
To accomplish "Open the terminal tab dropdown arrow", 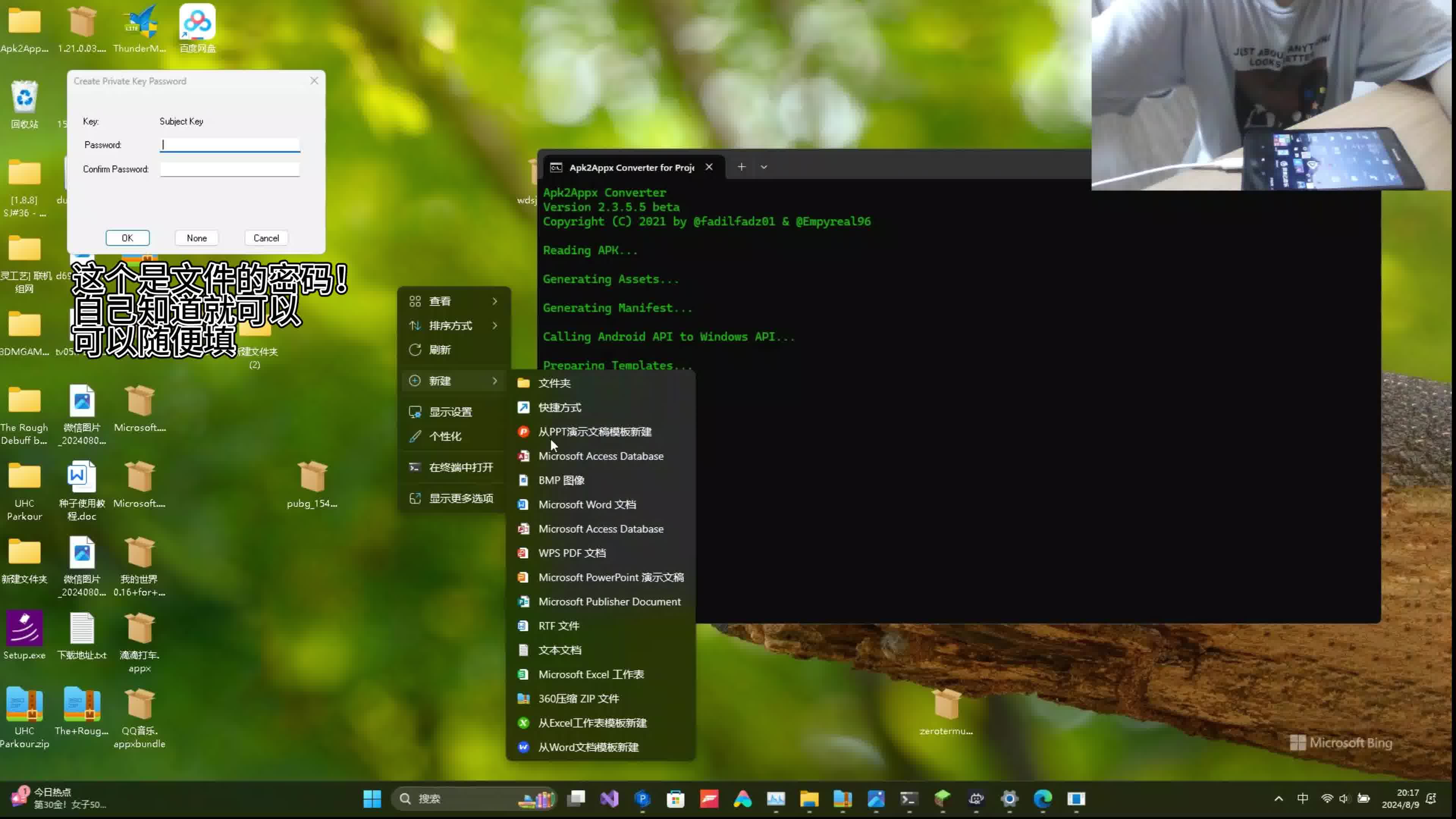I will [764, 167].
